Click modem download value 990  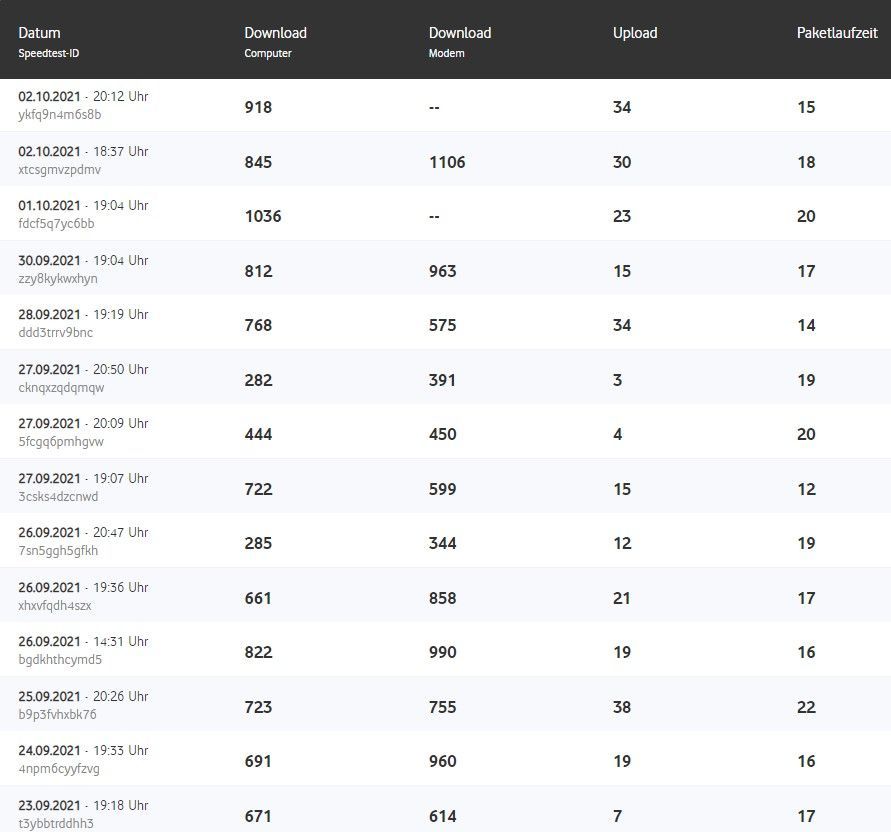[x=443, y=652]
